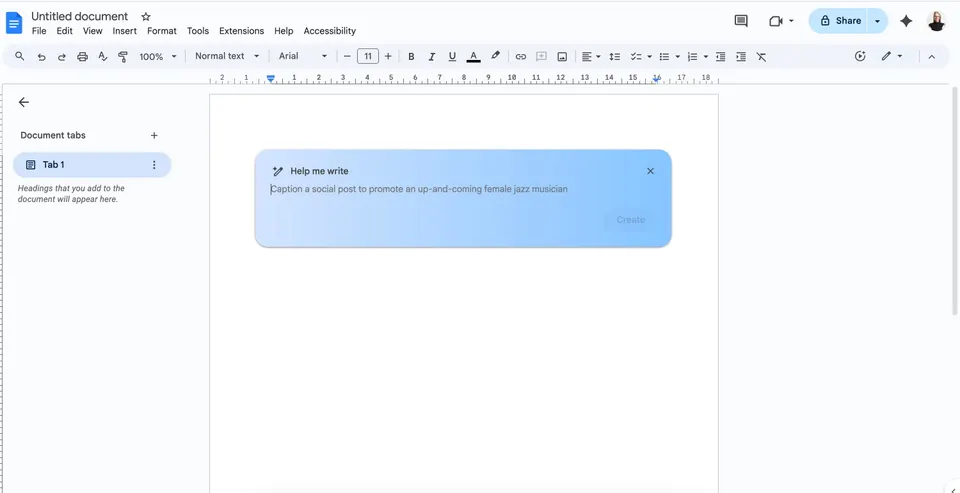This screenshot has width=960, height=493.
Task: Expand numbered list options arrow
Action: (x=706, y=56)
